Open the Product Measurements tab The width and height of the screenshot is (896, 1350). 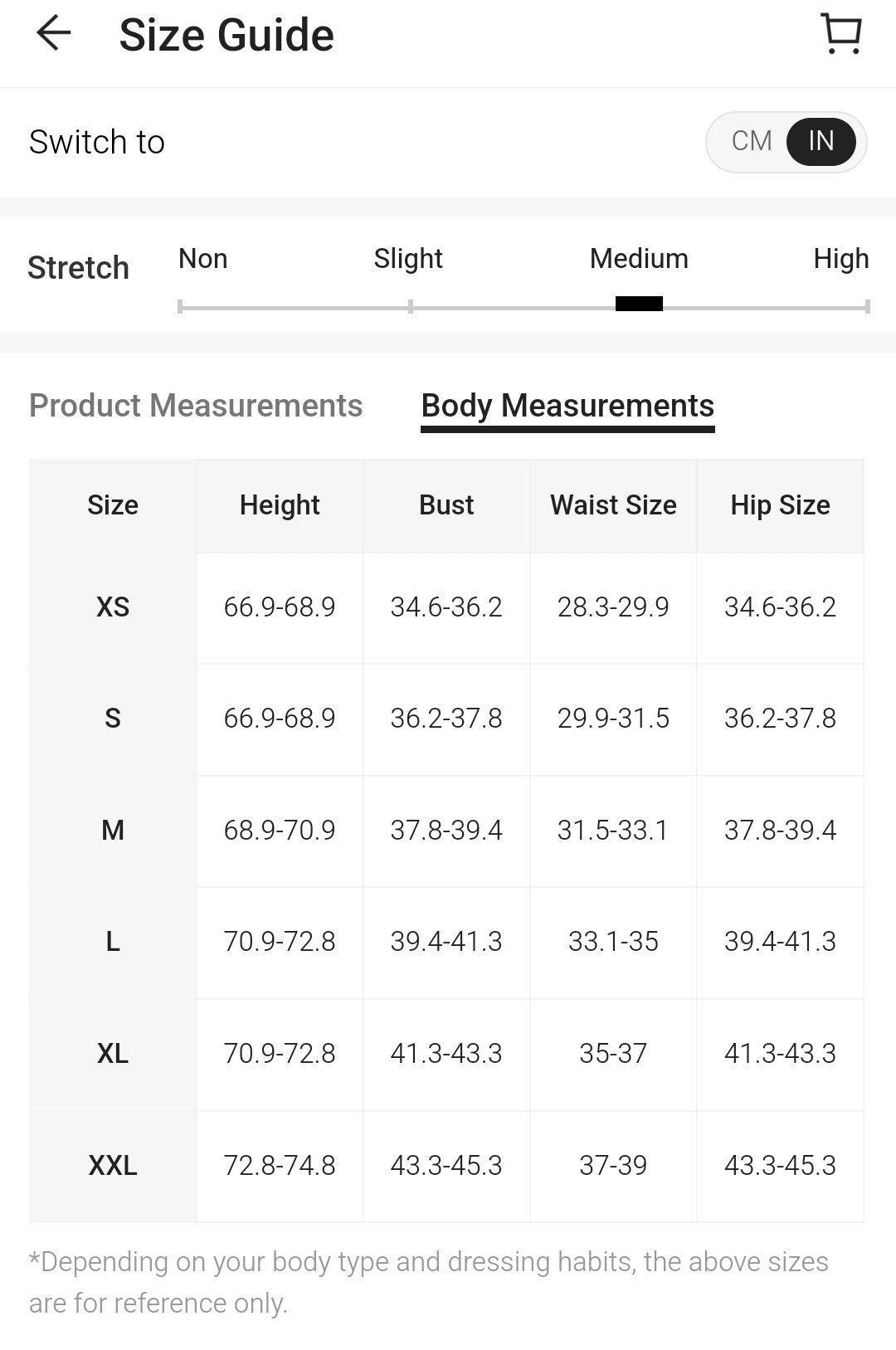coord(196,406)
